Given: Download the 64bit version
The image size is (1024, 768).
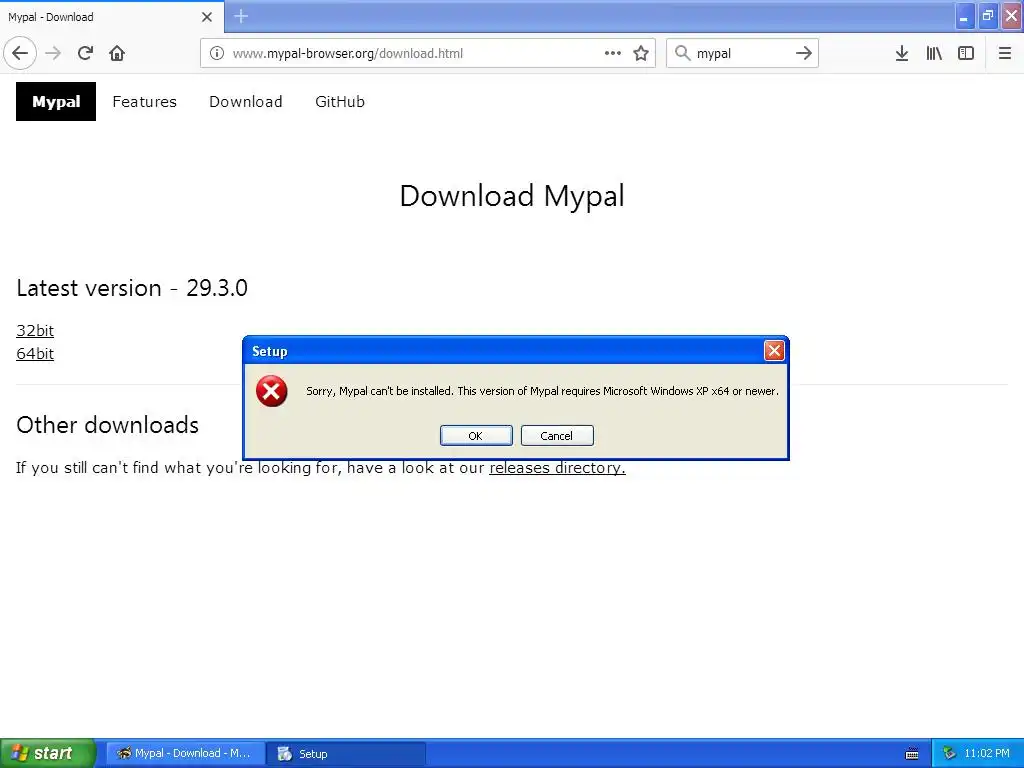Looking at the screenshot, I should pyautogui.click(x=35, y=353).
